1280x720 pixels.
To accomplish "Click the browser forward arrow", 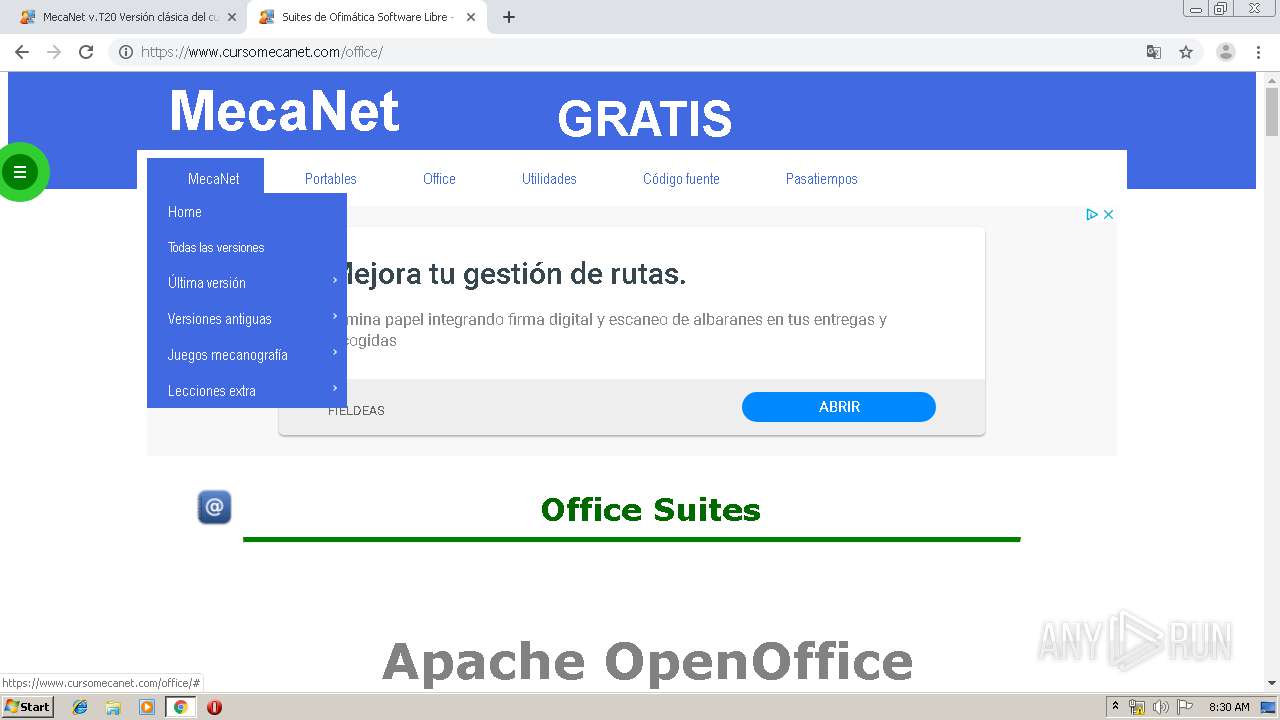I will (x=54, y=52).
